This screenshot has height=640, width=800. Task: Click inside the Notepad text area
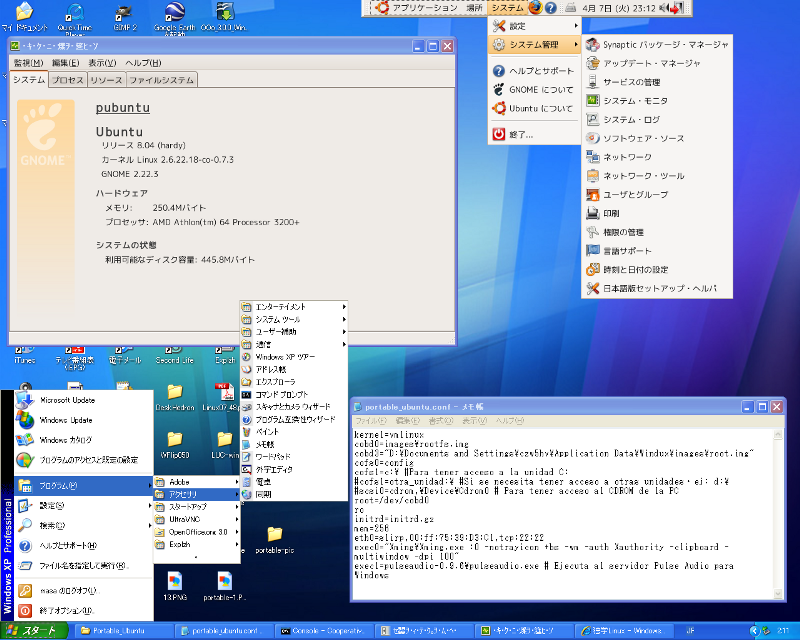563,513
